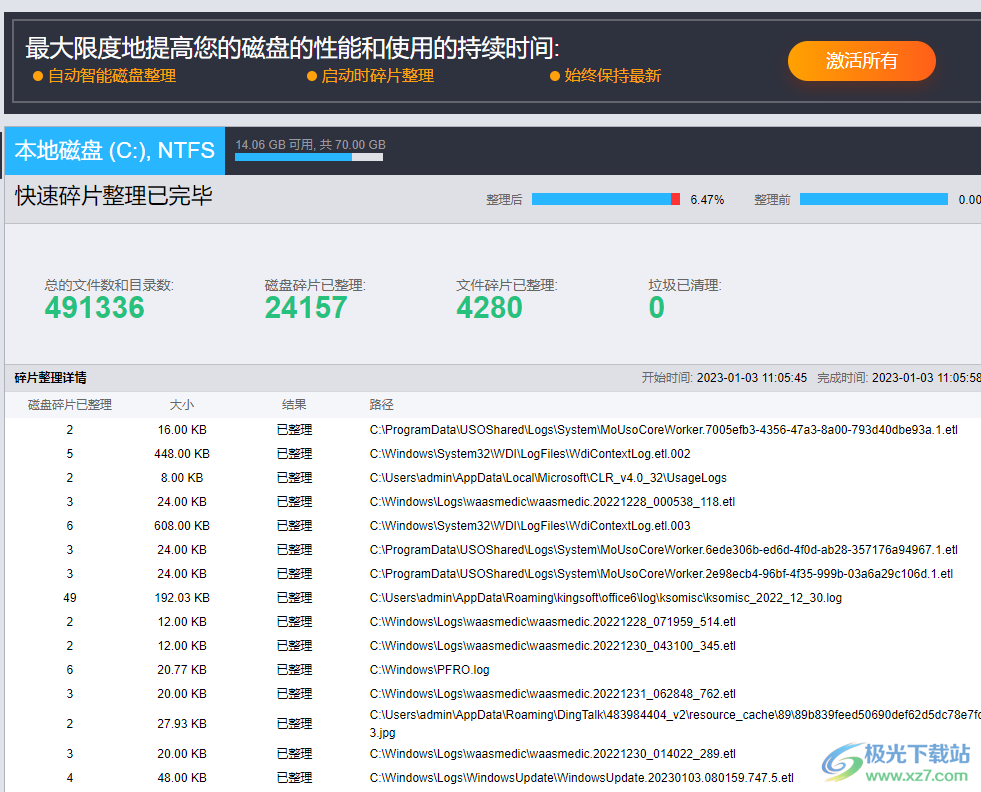The height and width of the screenshot is (792, 981).
Task: Click the 结果 column header
Action: point(294,405)
